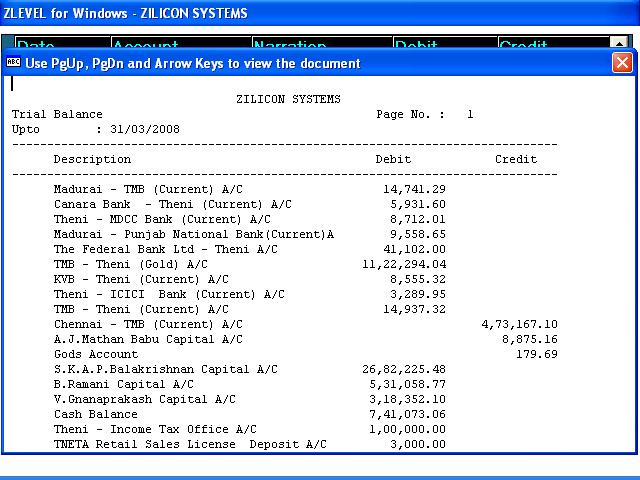This screenshot has height=480, width=640.
Task: Select 'Theni - MDCC Bank (Current) A/C' row
Action: [x=162, y=220]
